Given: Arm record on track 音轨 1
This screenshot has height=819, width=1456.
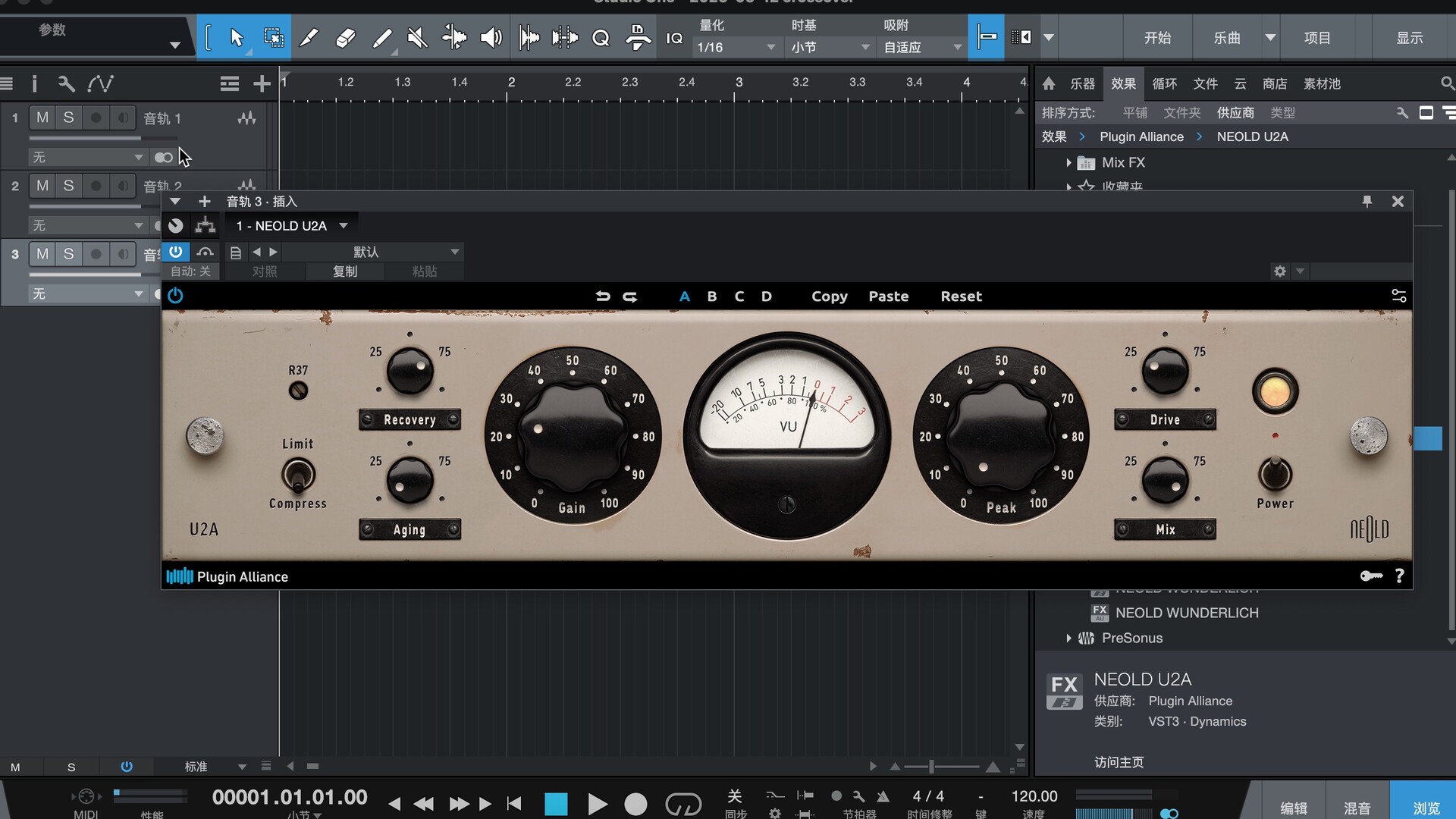Looking at the screenshot, I should click(x=96, y=118).
